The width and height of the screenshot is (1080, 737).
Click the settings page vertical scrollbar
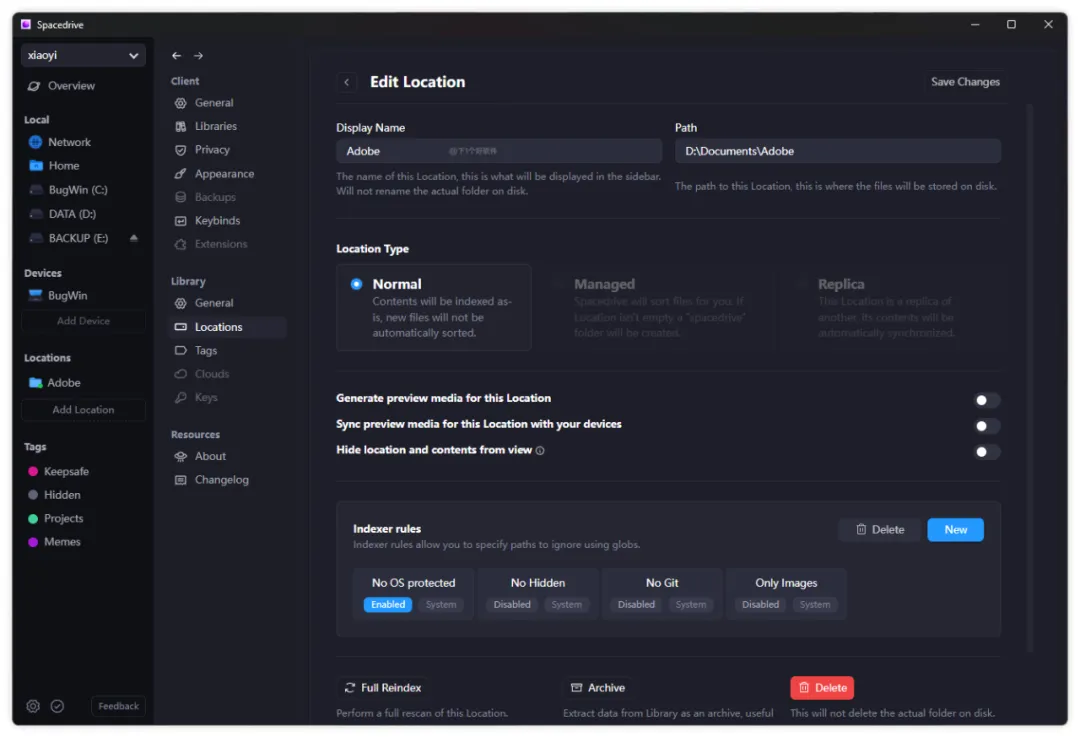pos(1030,377)
